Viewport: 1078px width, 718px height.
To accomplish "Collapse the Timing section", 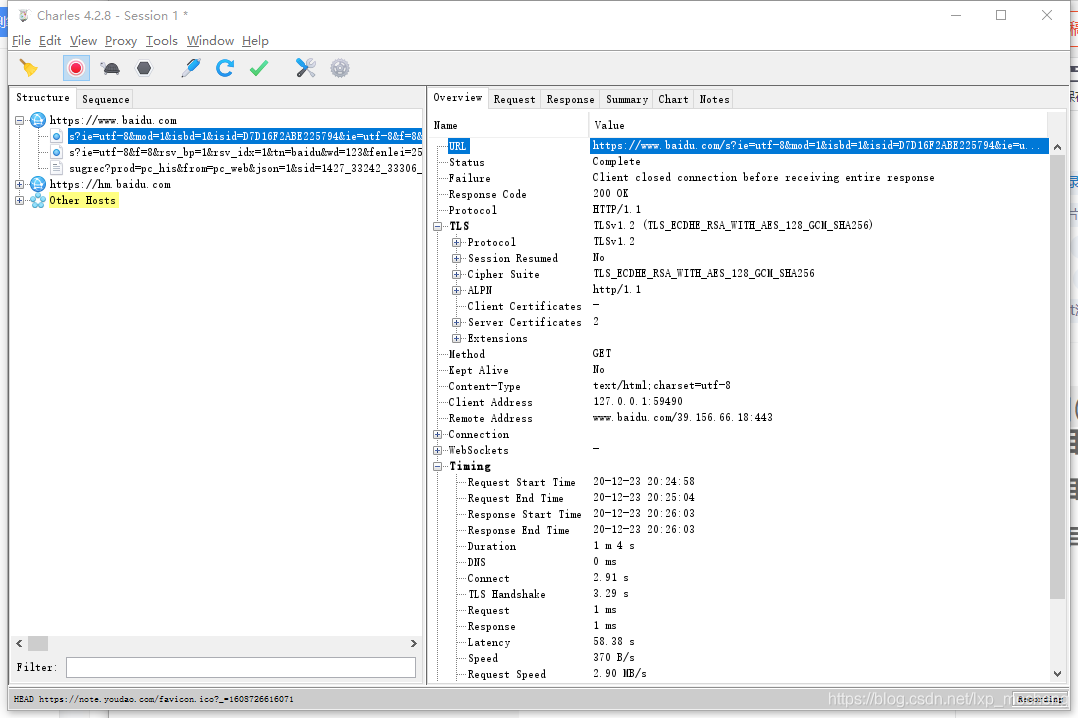I will (437, 466).
